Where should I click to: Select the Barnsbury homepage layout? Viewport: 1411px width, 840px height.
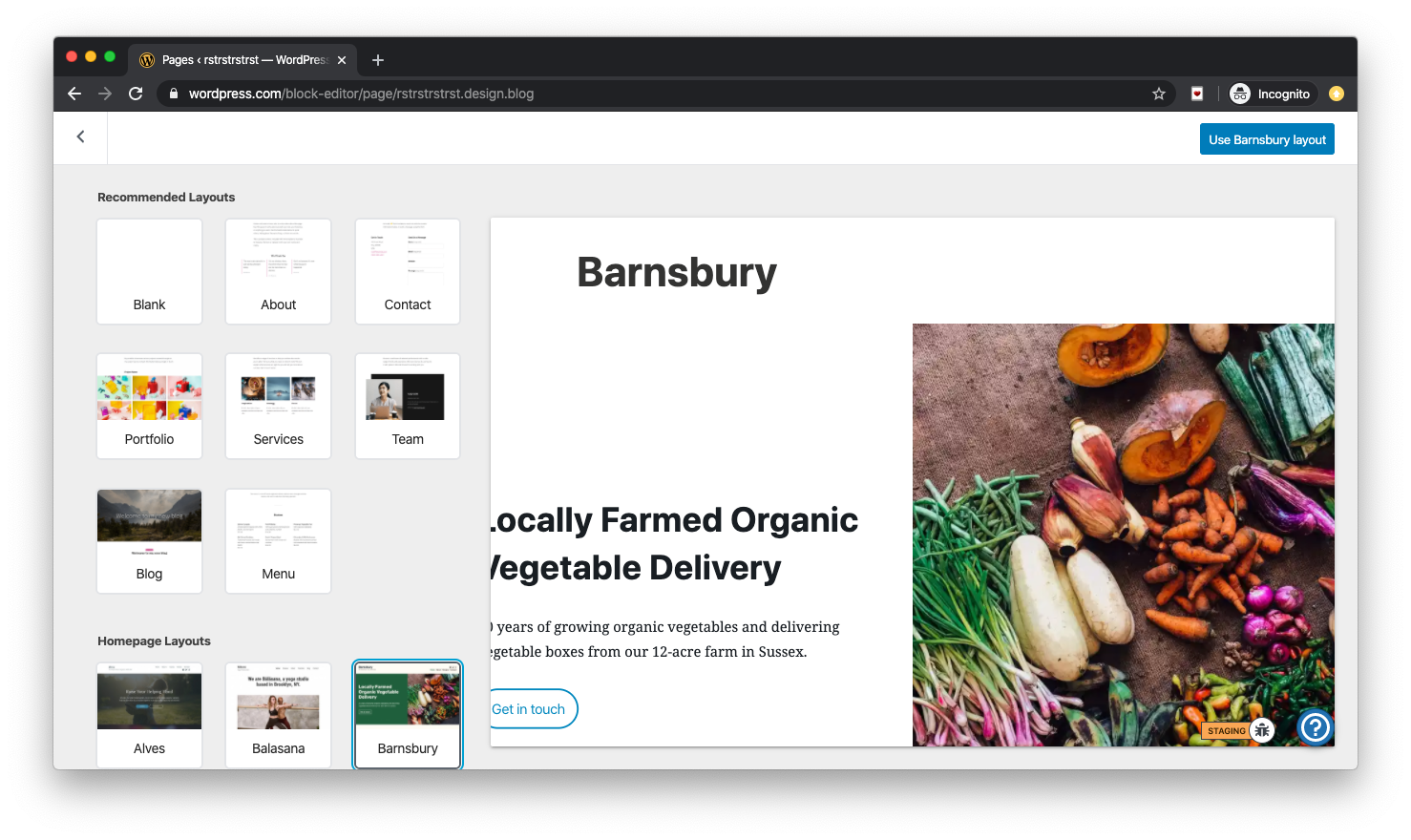click(x=408, y=715)
